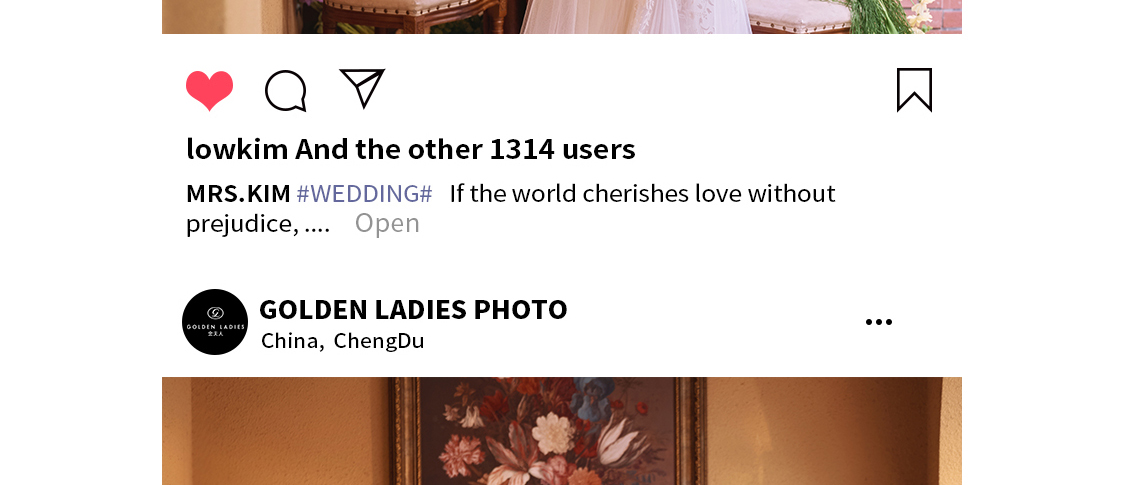Open the three-dot more options menu
1125x485 pixels.
pos(879,322)
